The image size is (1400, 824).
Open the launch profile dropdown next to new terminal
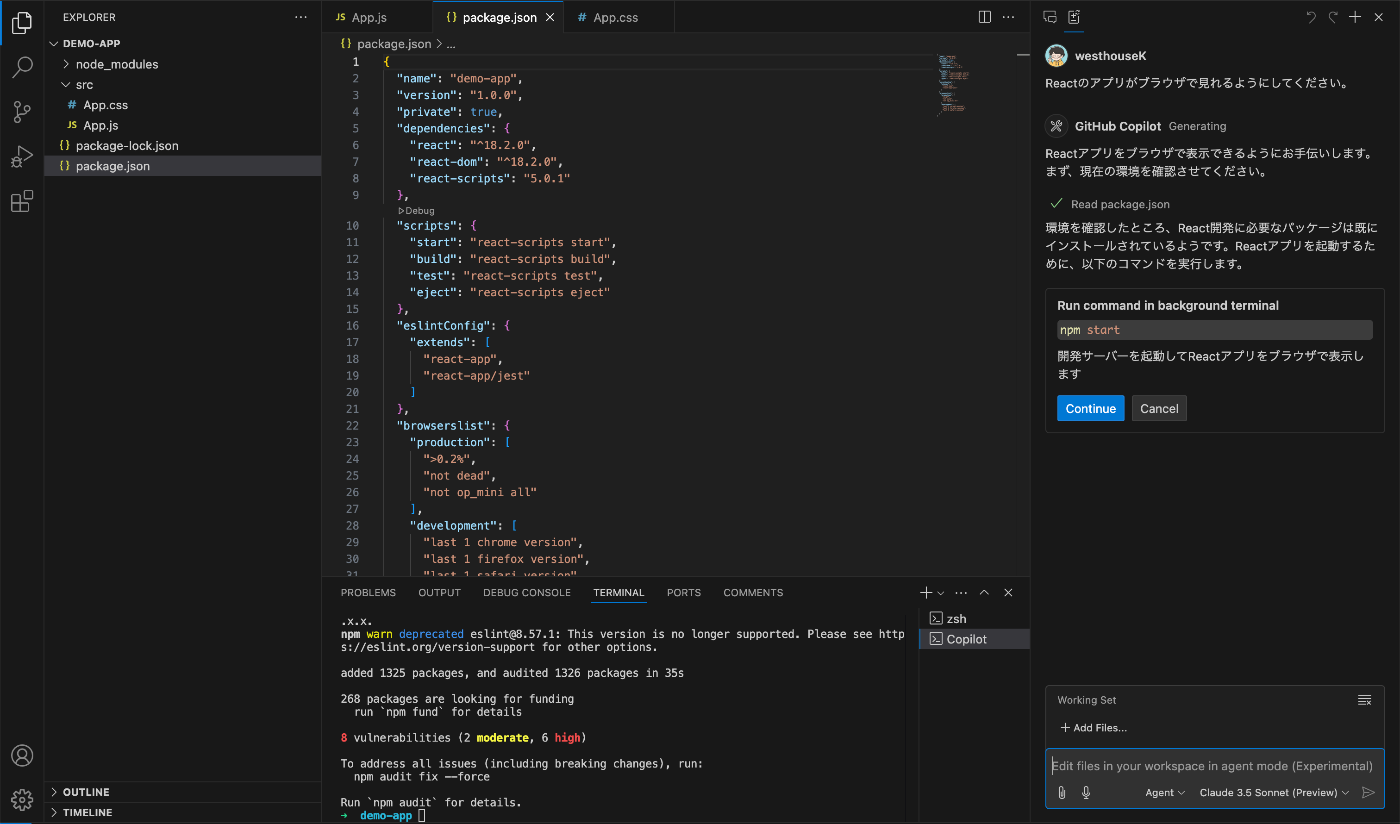click(x=940, y=593)
